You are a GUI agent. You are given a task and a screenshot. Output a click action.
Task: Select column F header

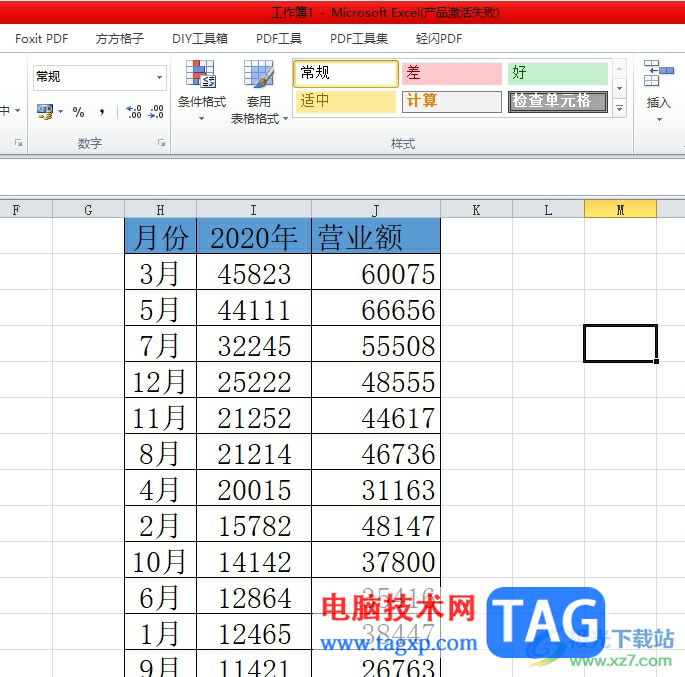point(26,210)
